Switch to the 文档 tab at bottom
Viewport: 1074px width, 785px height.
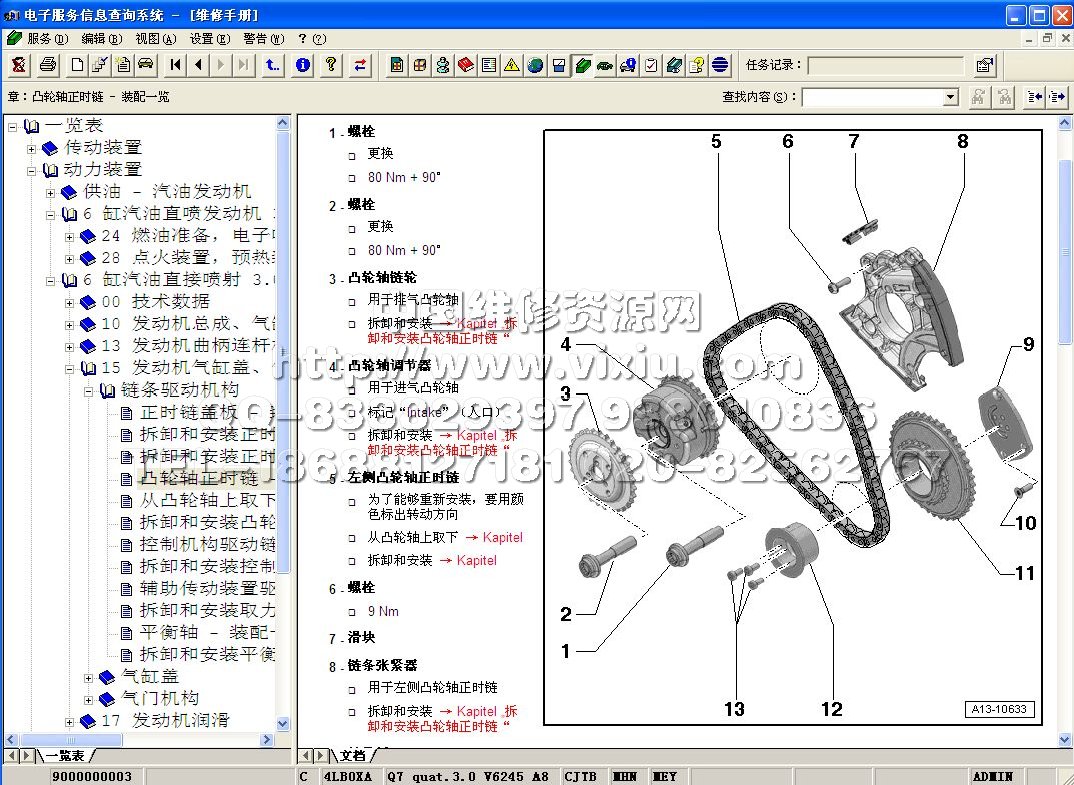(352, 755)
